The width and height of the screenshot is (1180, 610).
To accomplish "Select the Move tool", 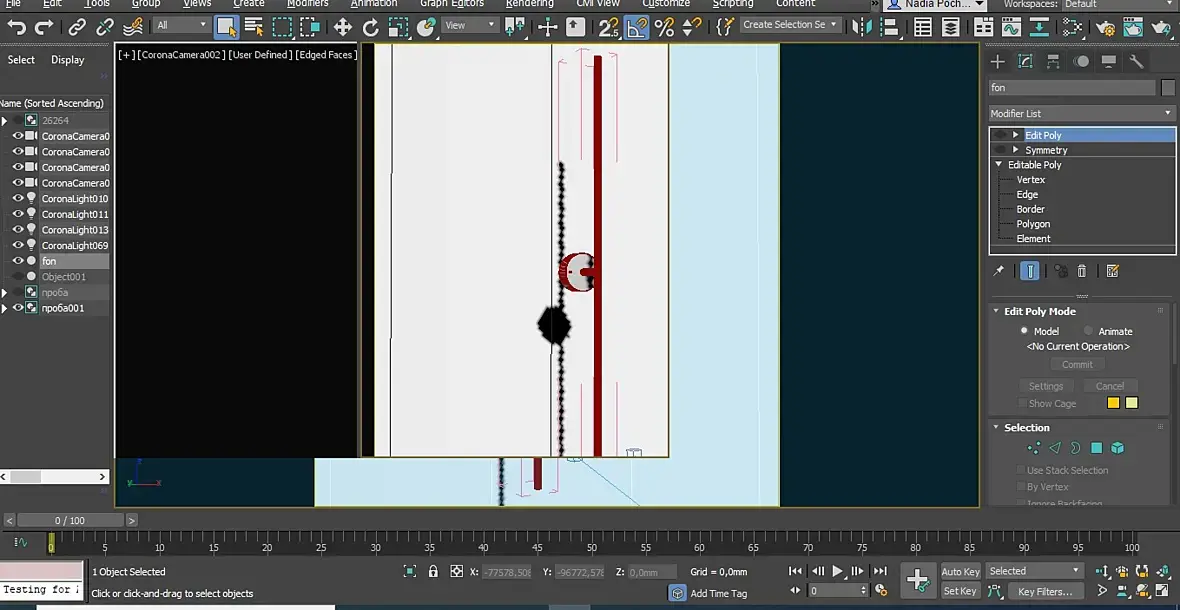I will [342, 28].
